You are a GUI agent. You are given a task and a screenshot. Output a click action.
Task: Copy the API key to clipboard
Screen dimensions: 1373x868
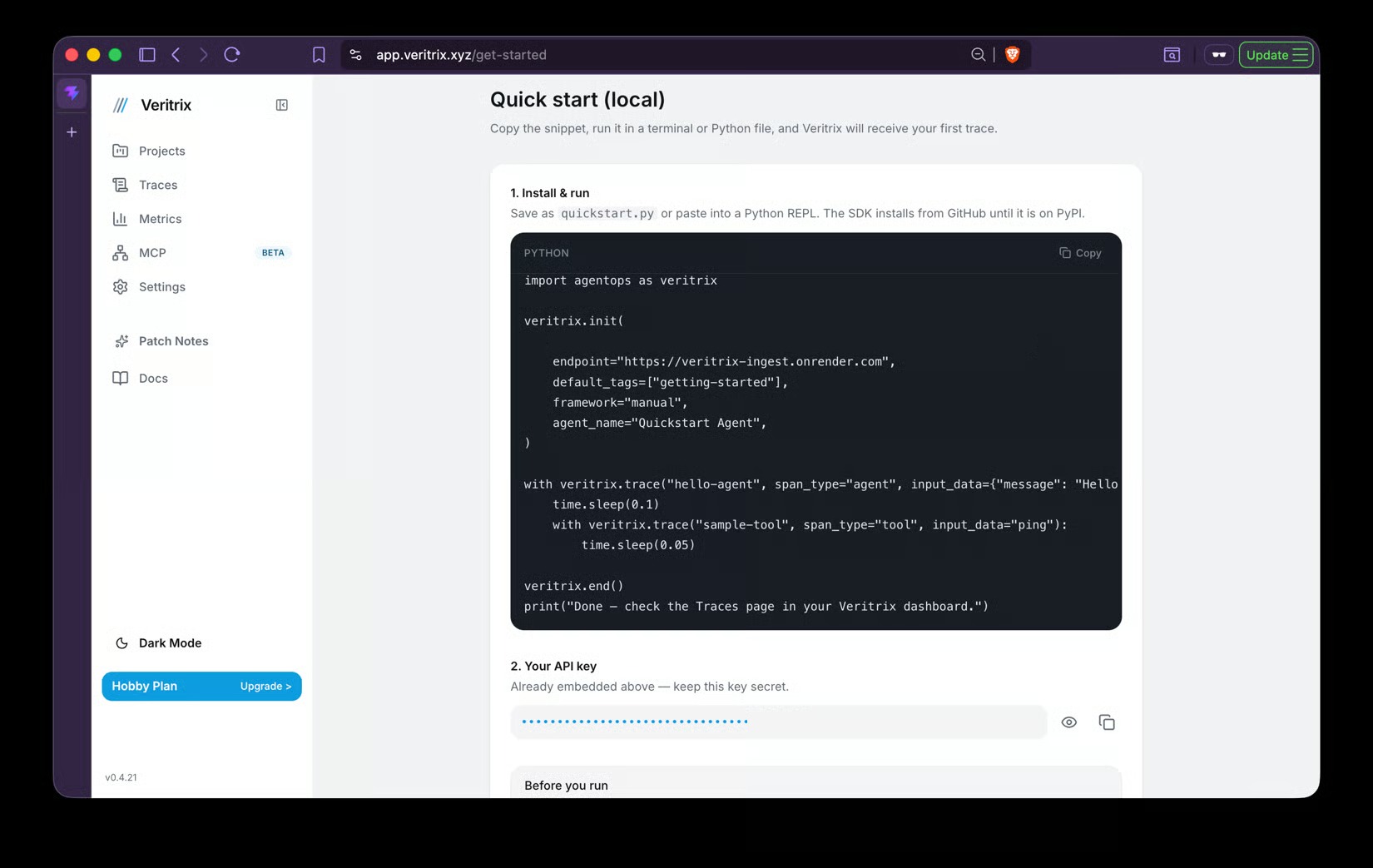pyautogui.click(x=1107, y=722)
